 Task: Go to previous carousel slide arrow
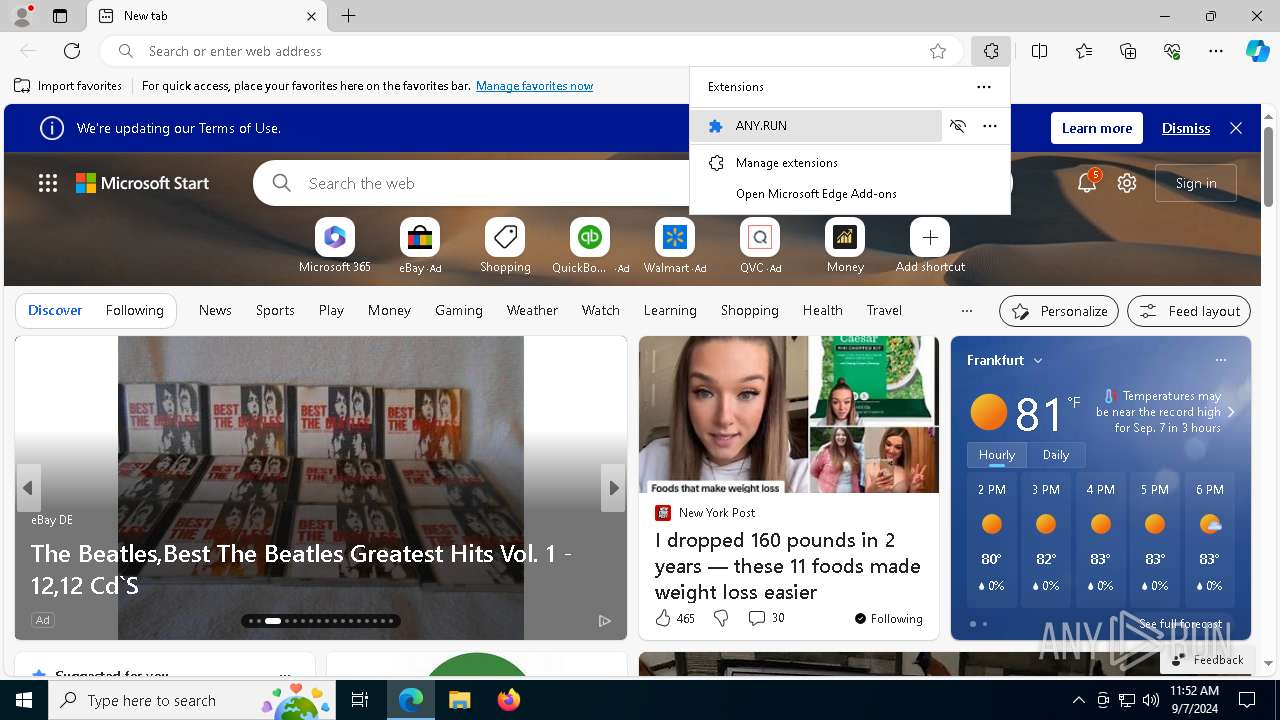28,488
